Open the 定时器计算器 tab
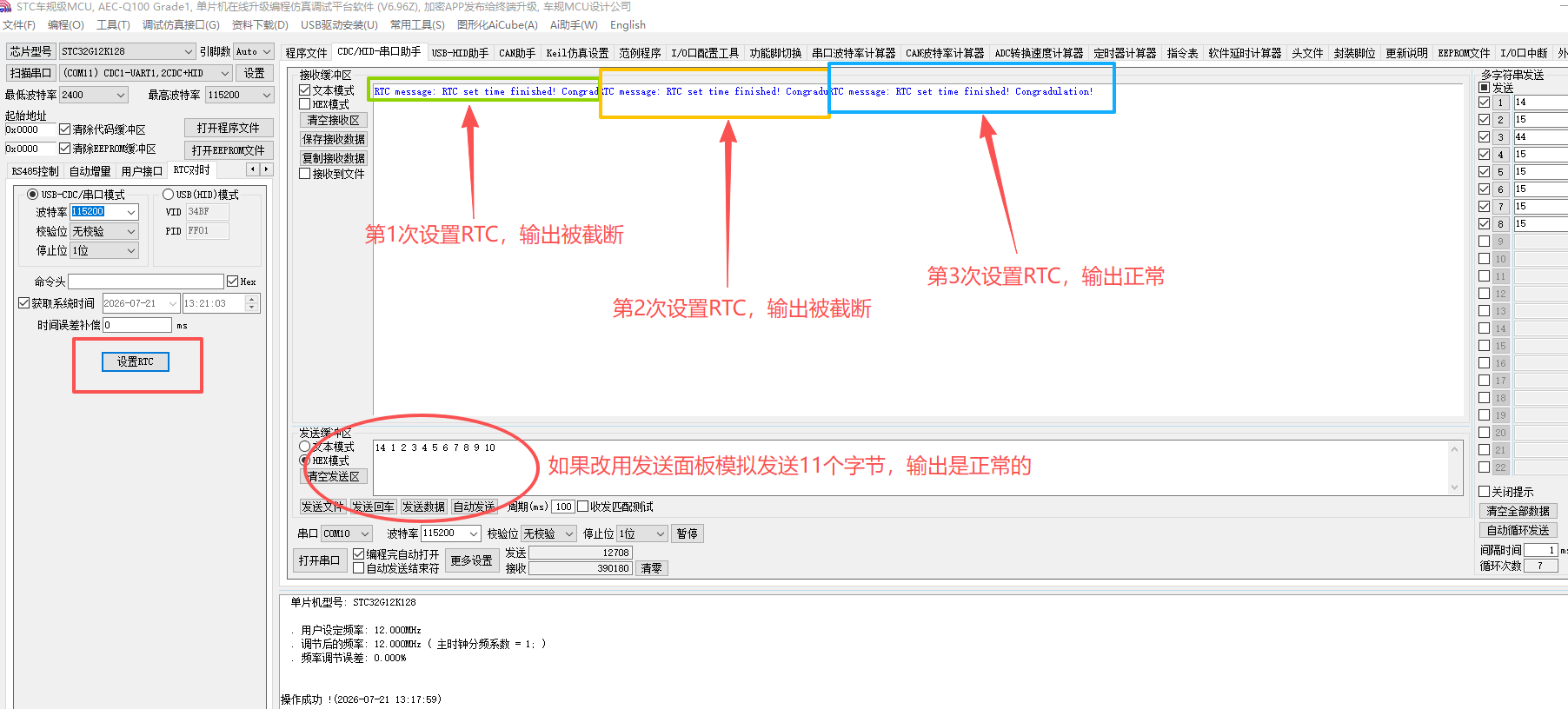 (x=1125, y=53)
